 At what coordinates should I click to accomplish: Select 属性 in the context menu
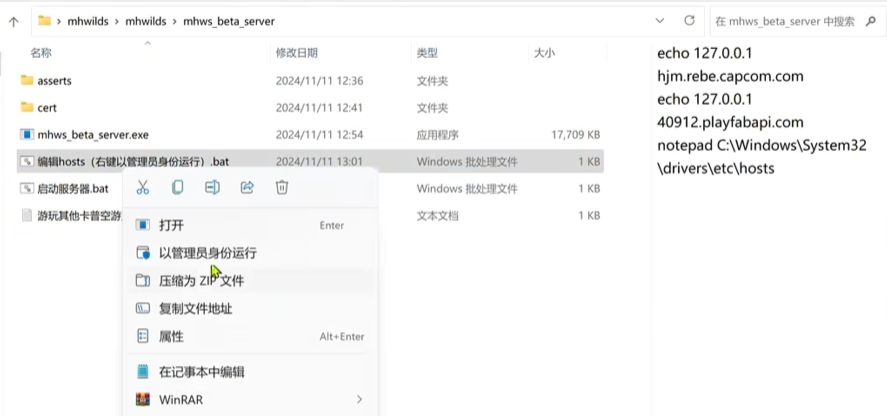pyautogui.click(x=171, y=337)
